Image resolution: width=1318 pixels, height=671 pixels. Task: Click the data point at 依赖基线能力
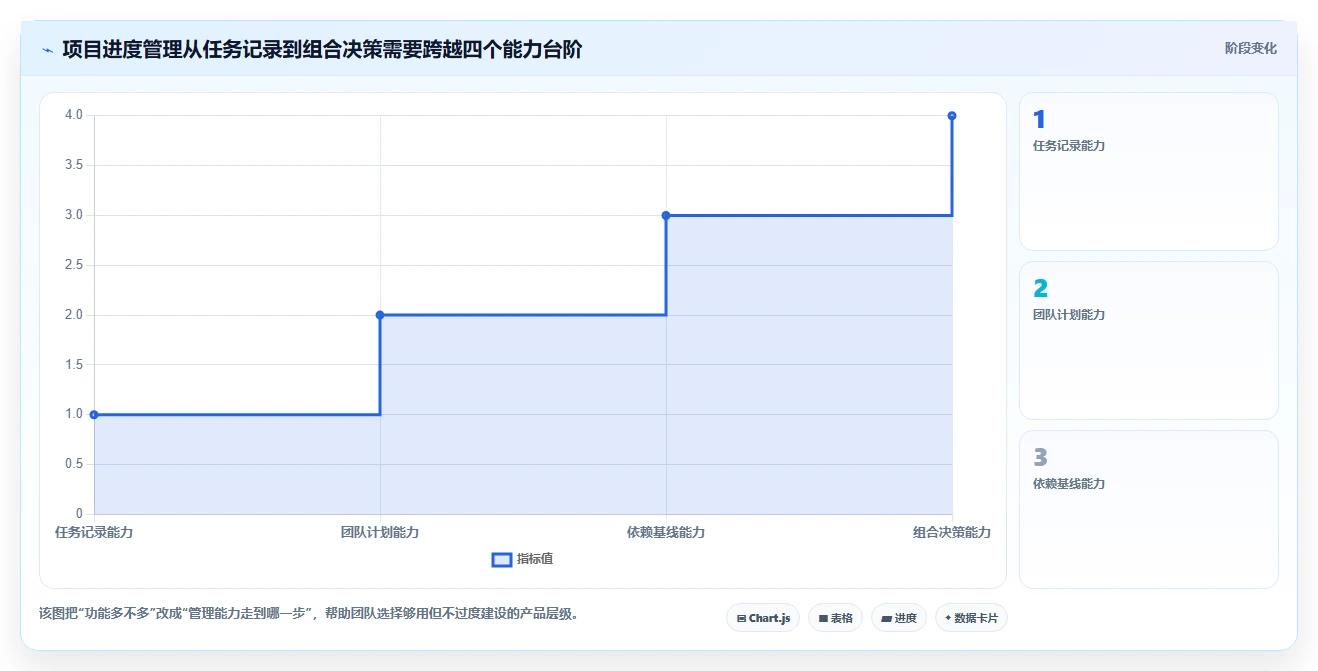(x=666, y=215)
